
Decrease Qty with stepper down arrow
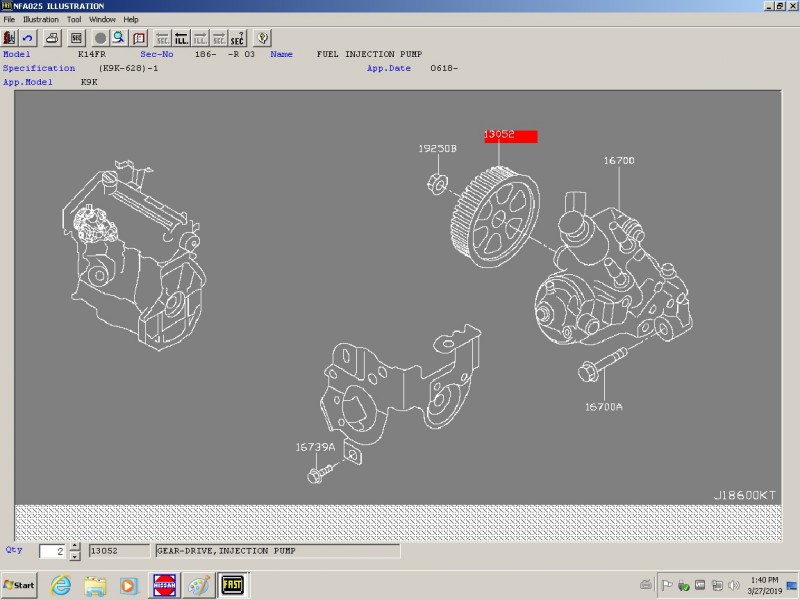coord(75,556)
